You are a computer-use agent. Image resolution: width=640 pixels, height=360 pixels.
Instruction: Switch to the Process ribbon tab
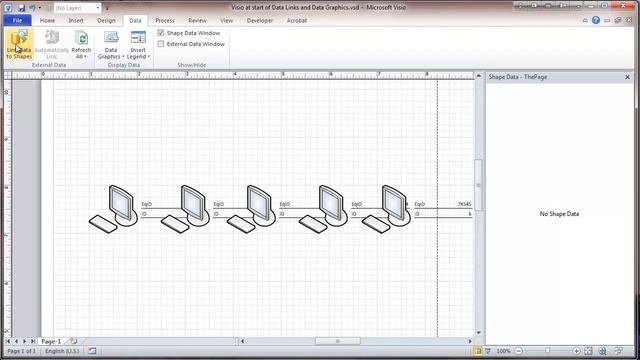click(165, 20)
